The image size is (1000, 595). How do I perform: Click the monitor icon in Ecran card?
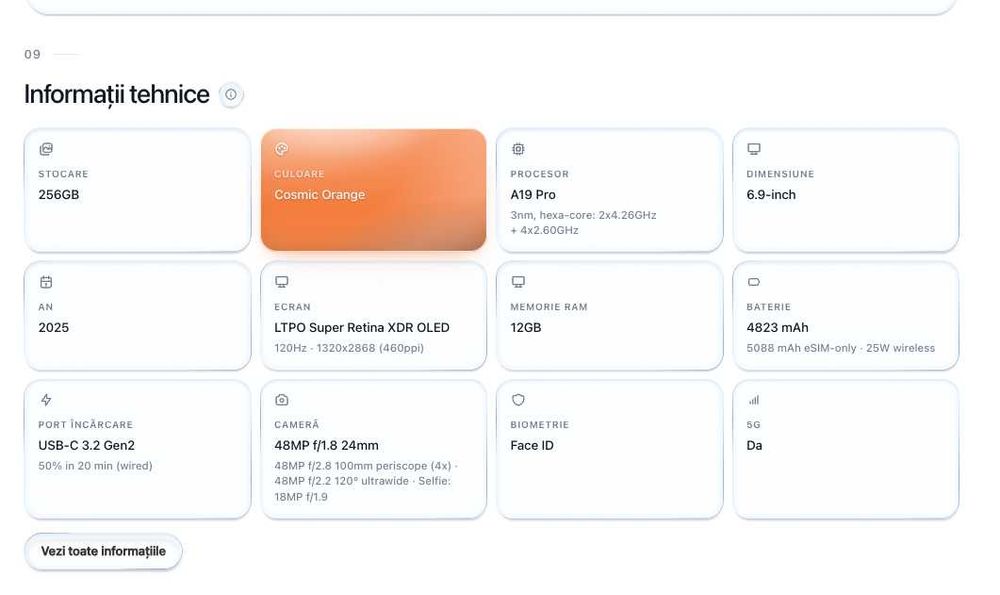click(x=281, y=282)
